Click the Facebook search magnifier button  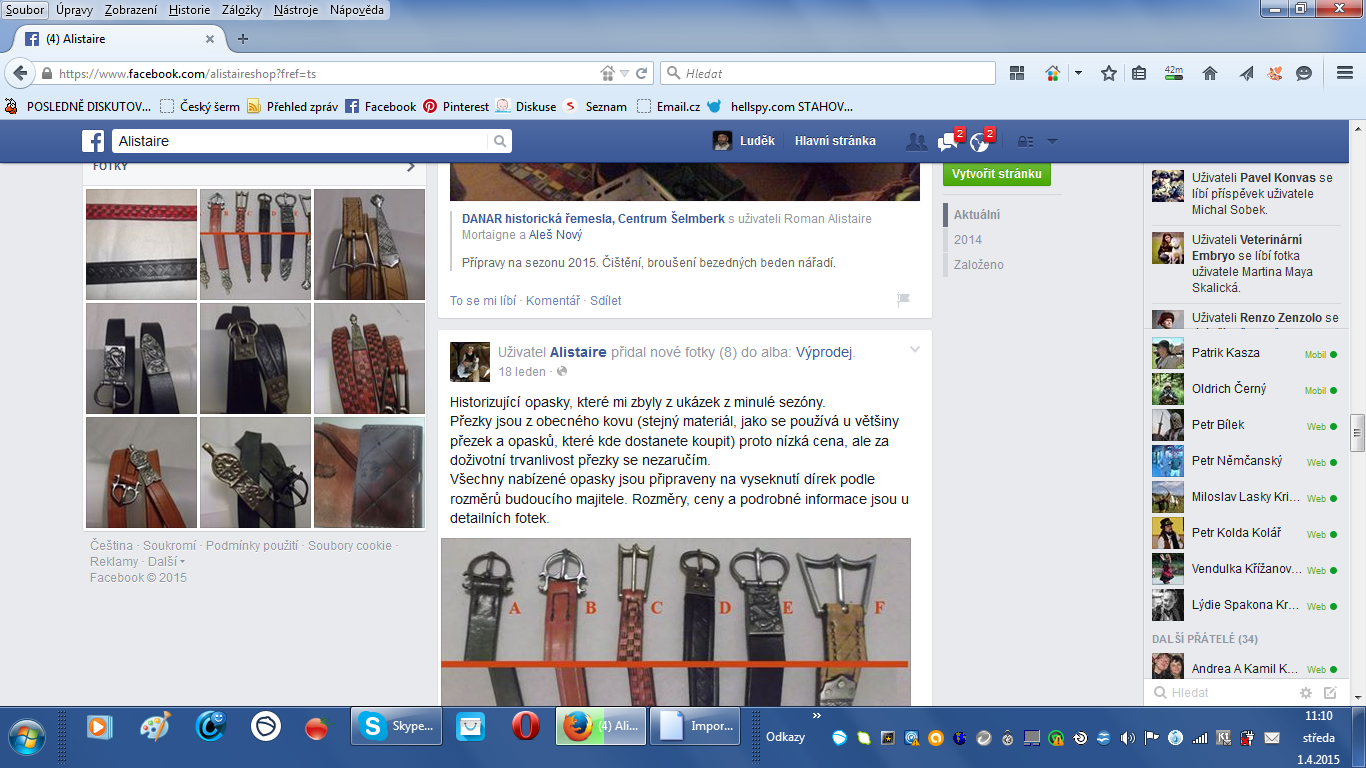pos(499,141)
